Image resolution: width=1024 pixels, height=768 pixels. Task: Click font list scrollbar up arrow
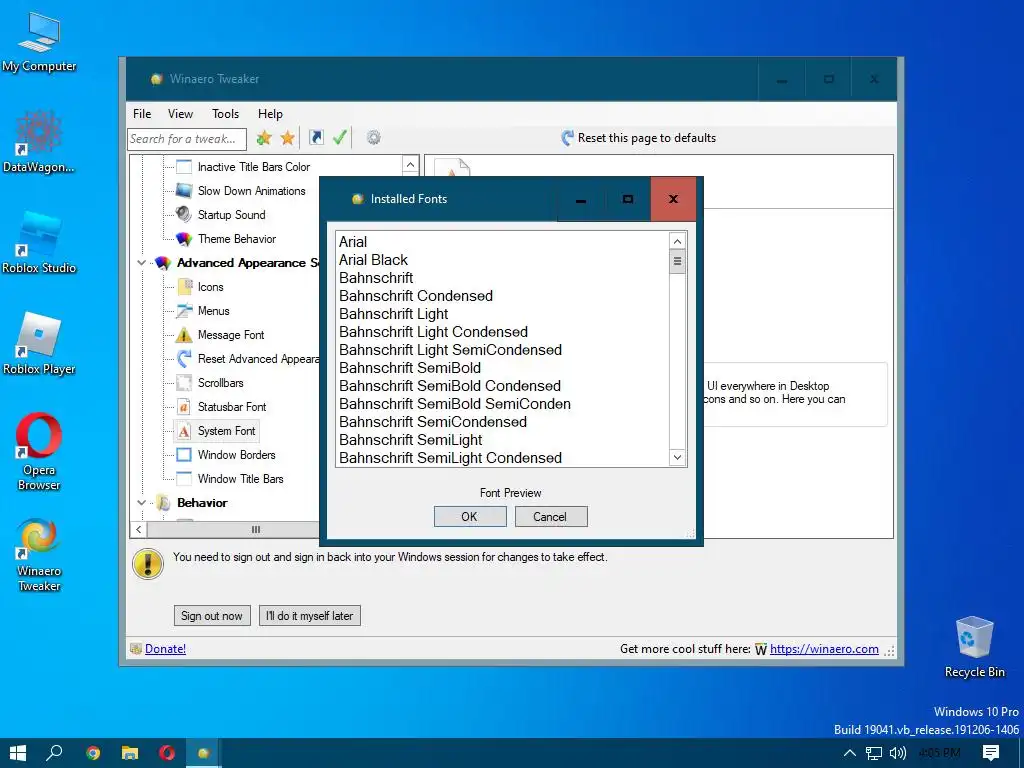(x=677, y=242)
